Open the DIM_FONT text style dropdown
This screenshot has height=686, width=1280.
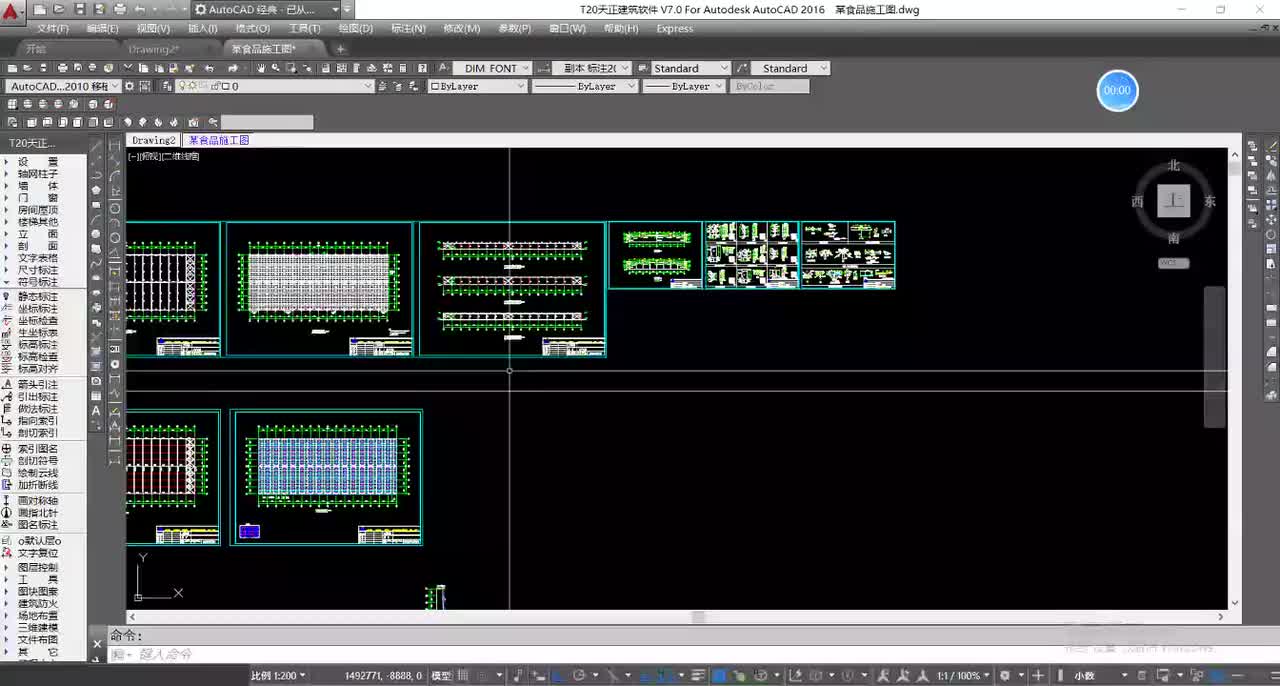tap(490, 68)
